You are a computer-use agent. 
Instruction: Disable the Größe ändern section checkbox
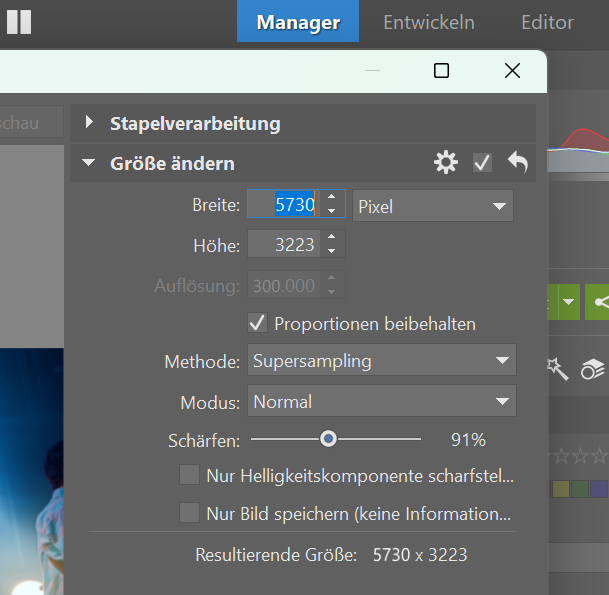coord(482,163)
